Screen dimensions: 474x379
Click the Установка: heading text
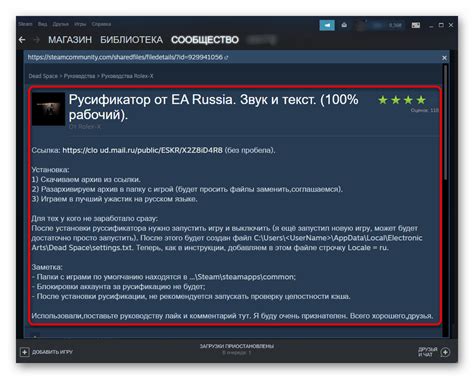click(50, 170)
